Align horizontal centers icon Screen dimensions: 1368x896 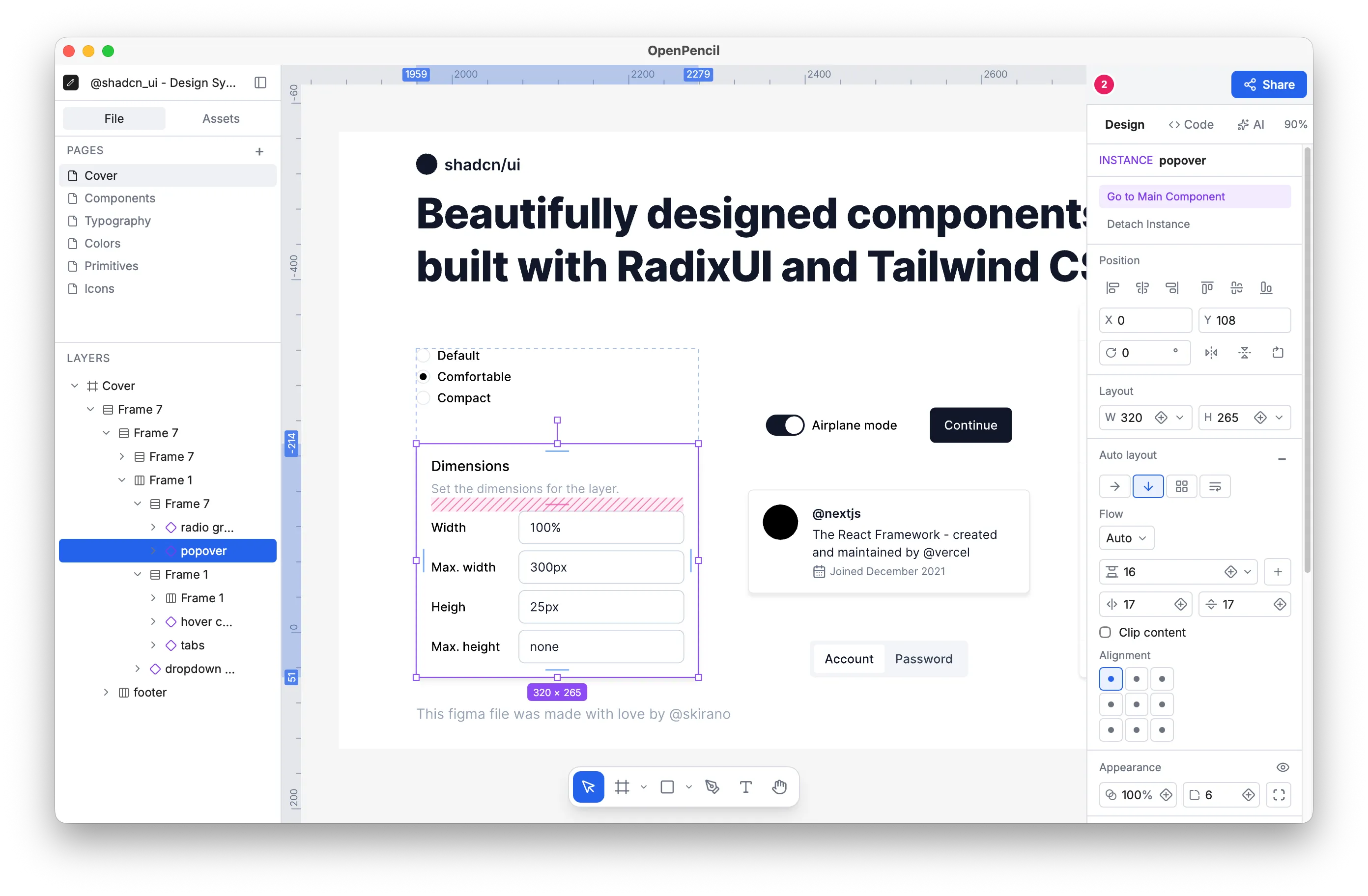click(x=1142, y=288)
